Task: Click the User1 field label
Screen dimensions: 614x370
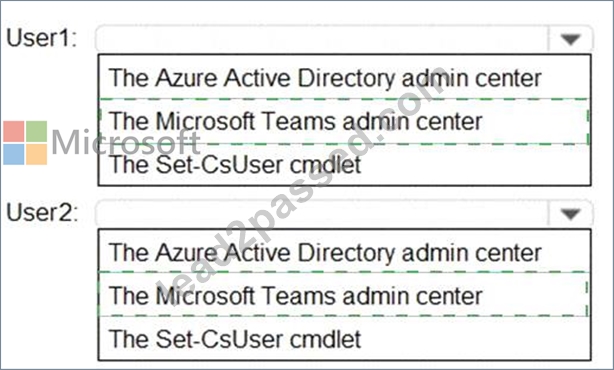Action: pos(42,38)
